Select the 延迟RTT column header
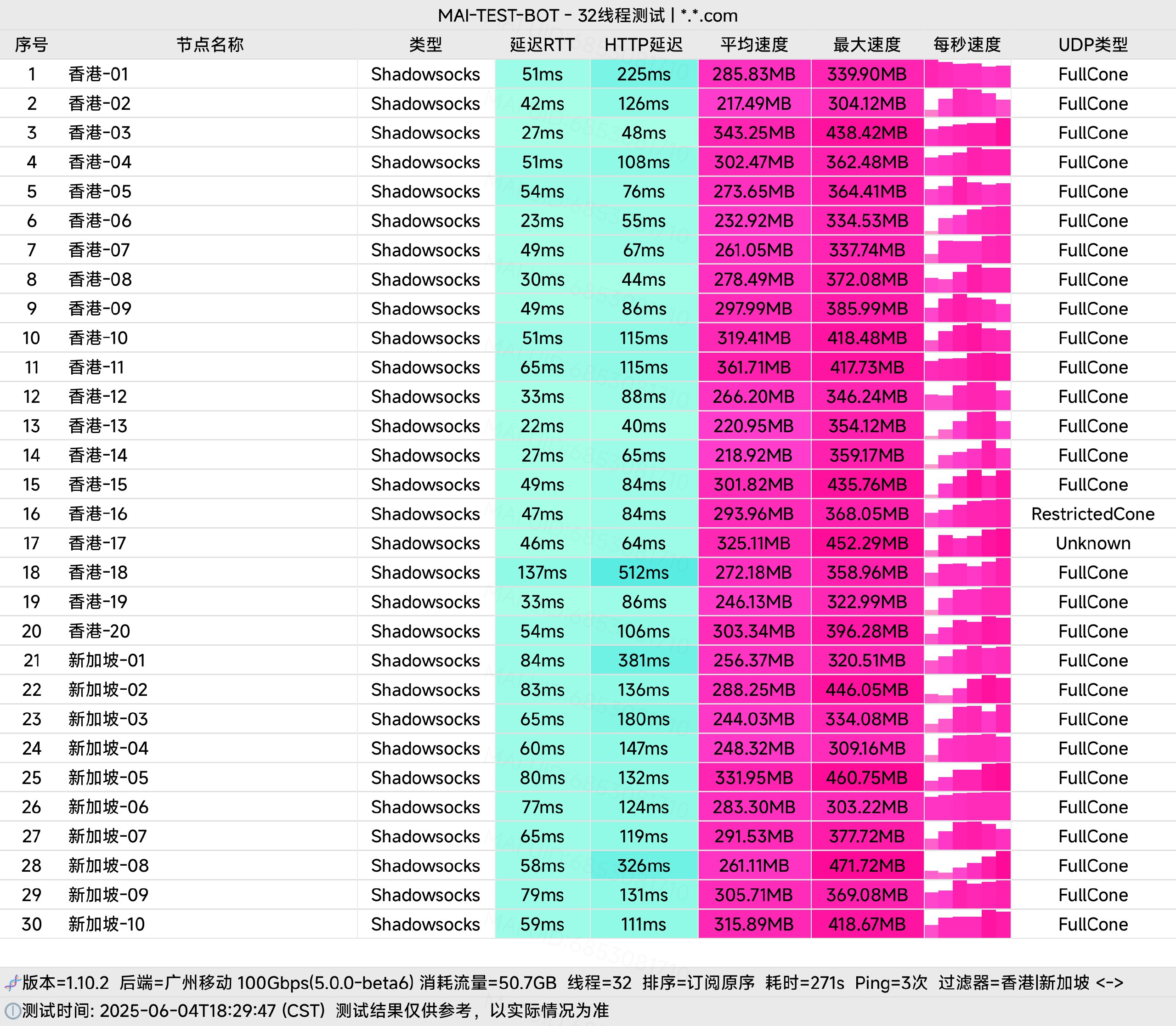 click(542, 45)
